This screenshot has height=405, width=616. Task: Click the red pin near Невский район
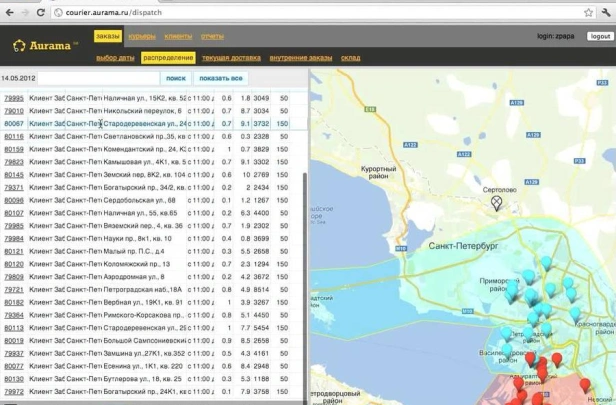585,386
